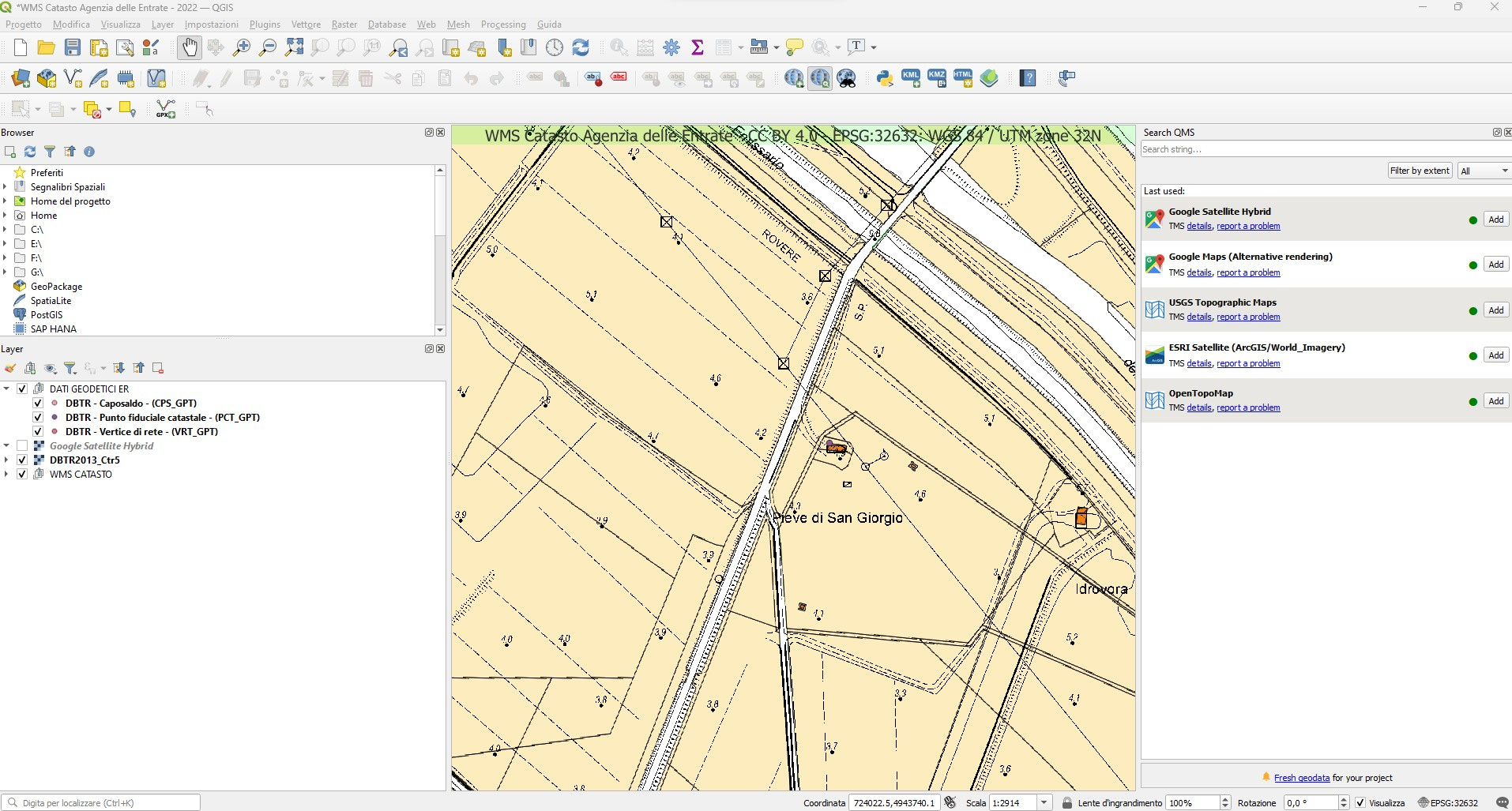Click the Zoom In magnifier tool
The height and width of the screenshot is (811, 1512).
(x=242, y=47)
